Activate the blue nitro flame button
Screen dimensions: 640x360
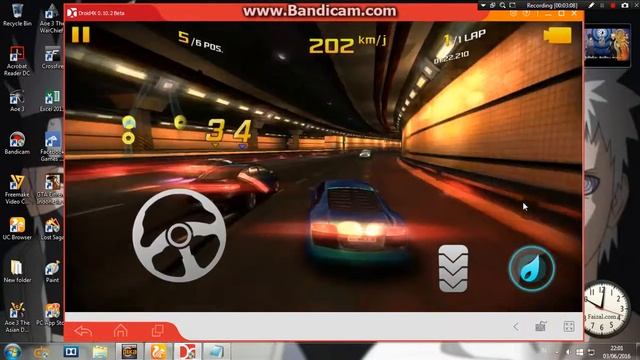tap(531, 268)
